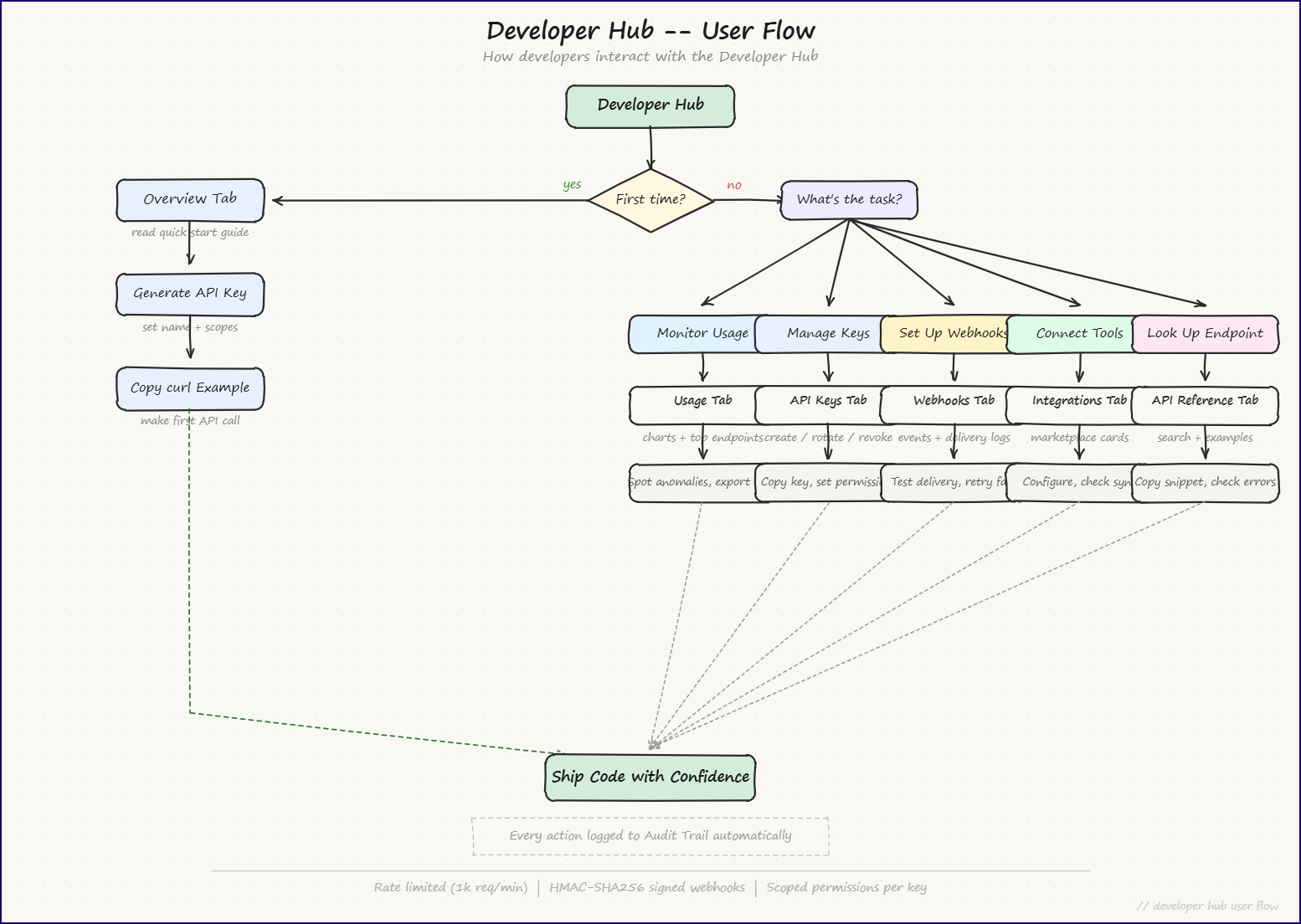Select the API Reference Tab node
Viewport: 1301px width, 924px height.
tap(1205, 405)
